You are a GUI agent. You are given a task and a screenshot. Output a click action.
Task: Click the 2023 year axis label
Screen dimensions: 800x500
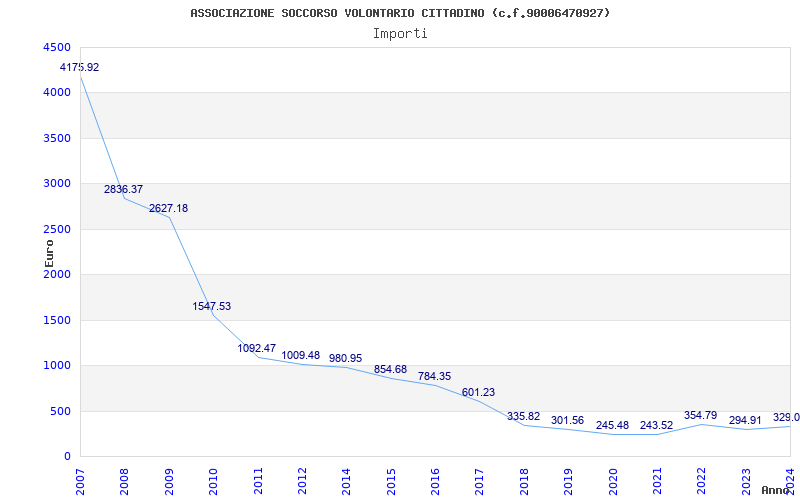point(746,481)
